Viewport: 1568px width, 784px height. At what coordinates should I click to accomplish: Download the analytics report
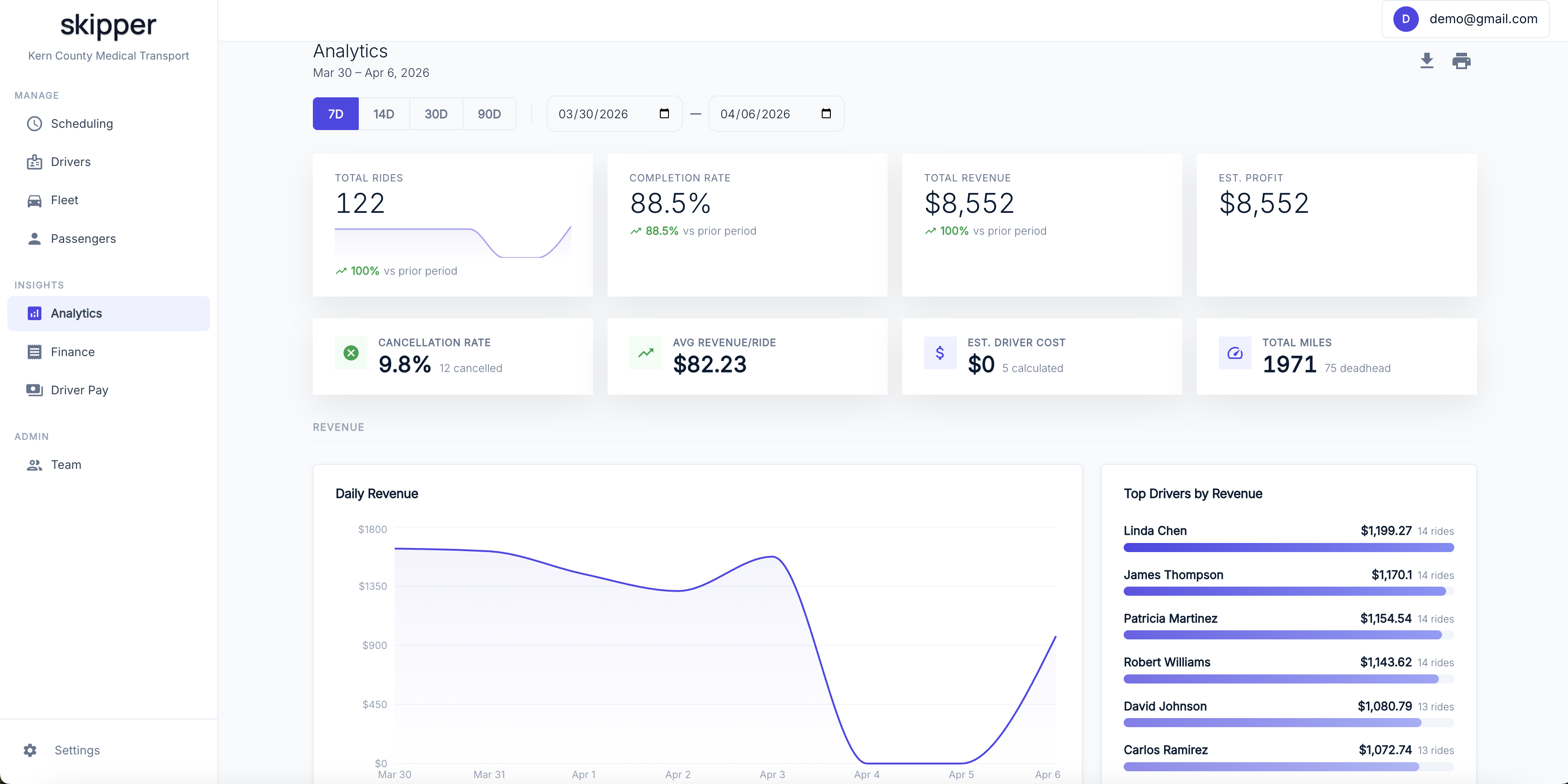click(1427, 61)
